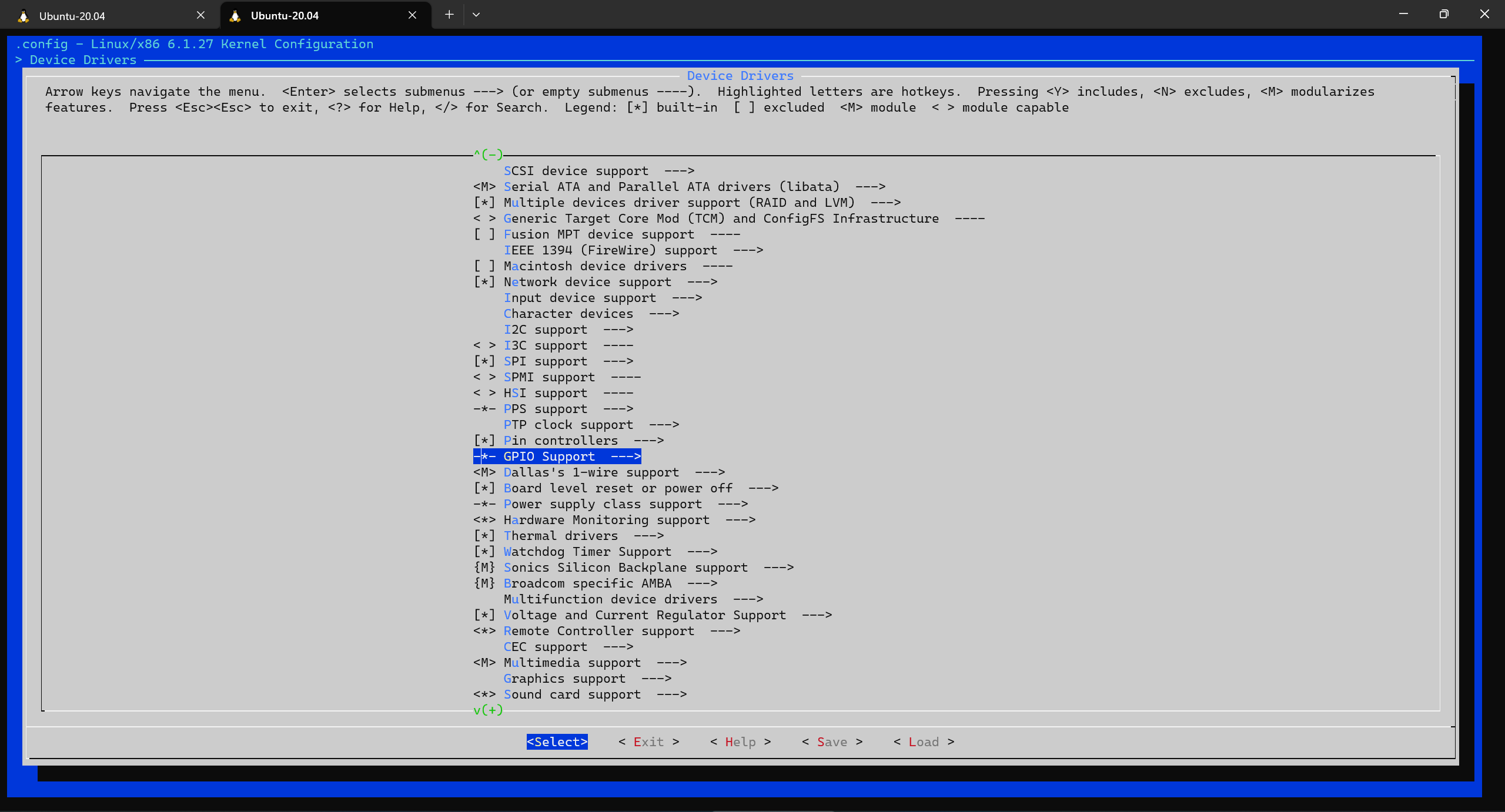1505x812 pixels.
Task: Open the Help screen
Action: coord(740,741)
